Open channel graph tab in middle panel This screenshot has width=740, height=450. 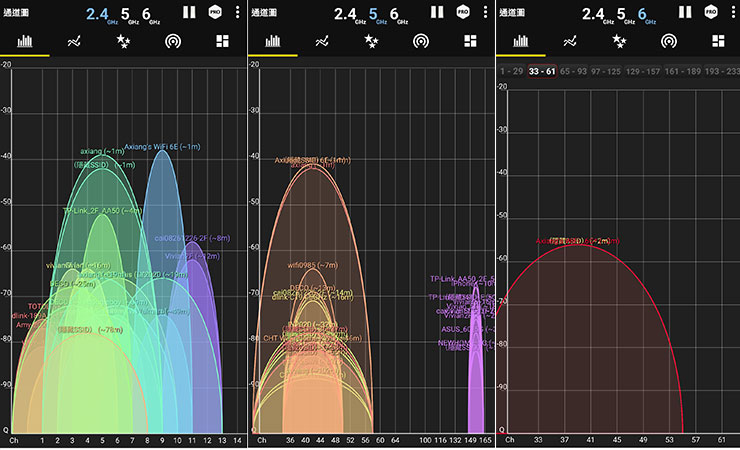[272, 42]
